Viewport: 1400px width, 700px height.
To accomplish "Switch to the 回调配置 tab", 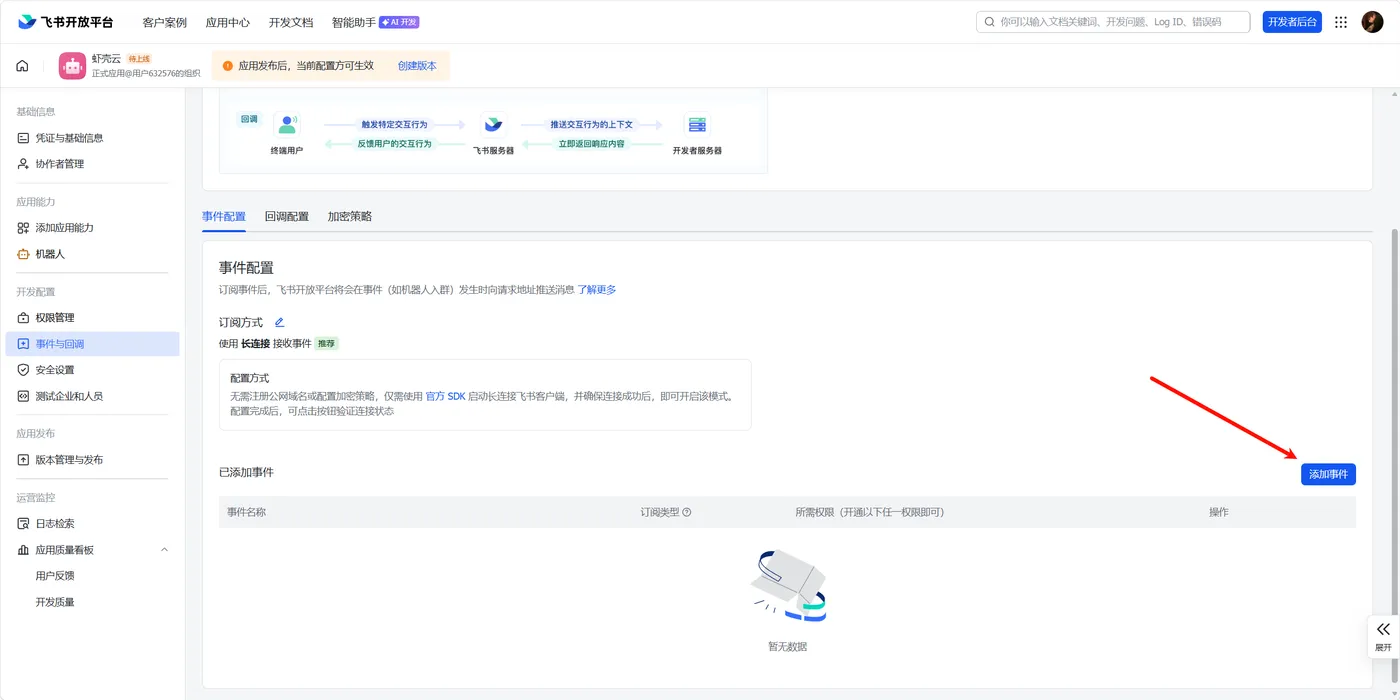I will [x=287, y=216].
